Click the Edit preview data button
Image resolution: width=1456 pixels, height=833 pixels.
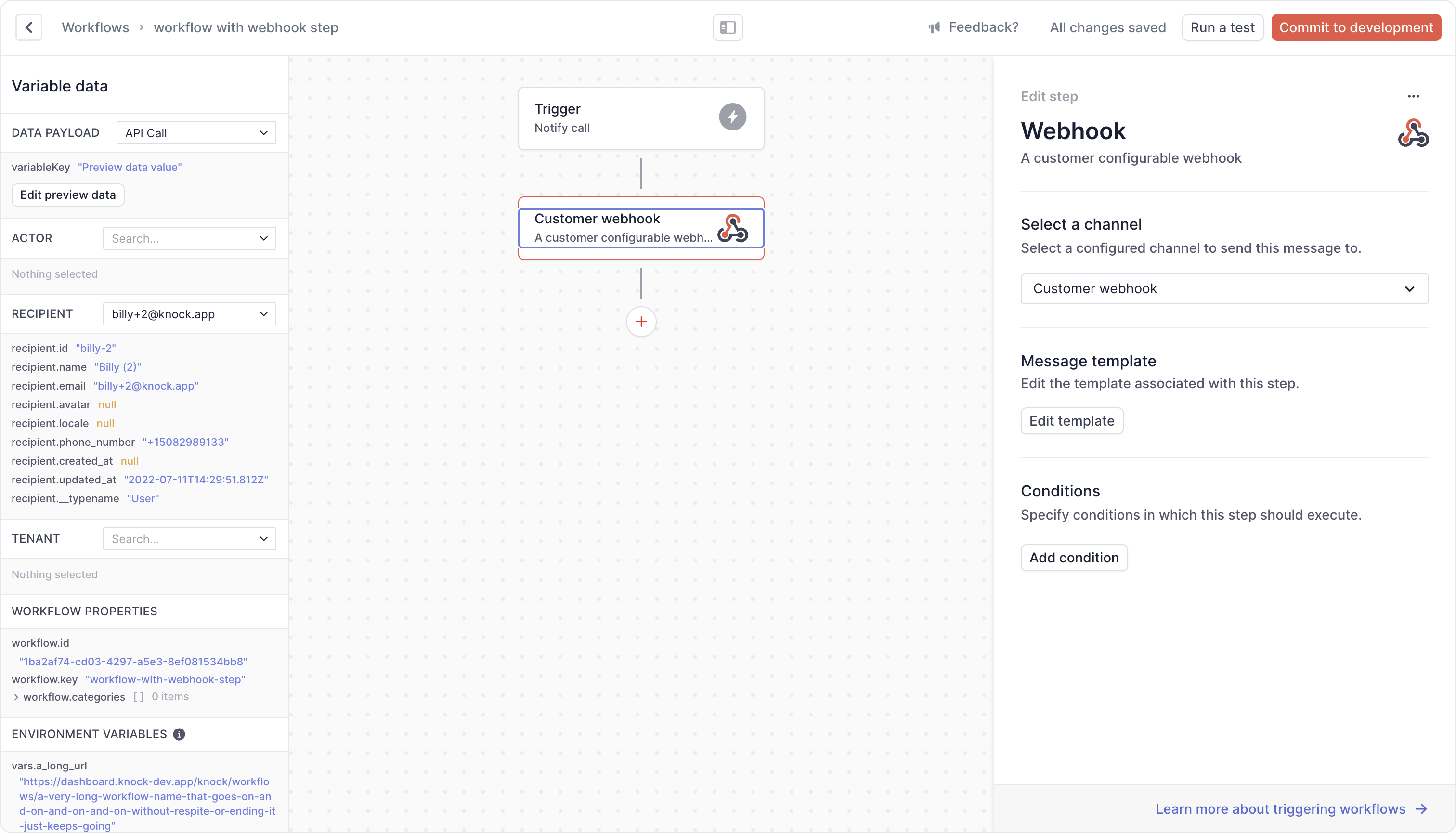pyautogui.click(x=68, y=194)
